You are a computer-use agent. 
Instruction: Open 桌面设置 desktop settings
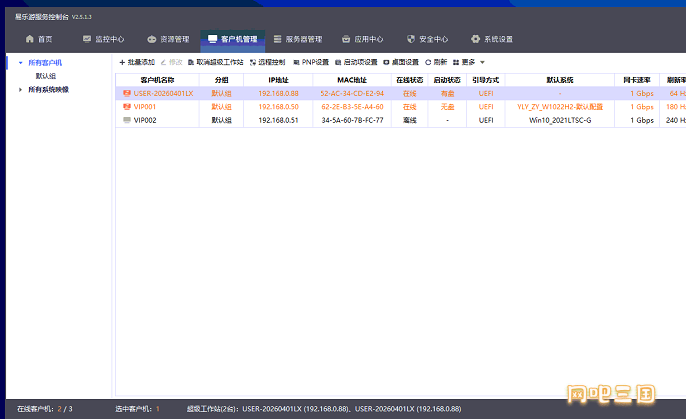400,62
